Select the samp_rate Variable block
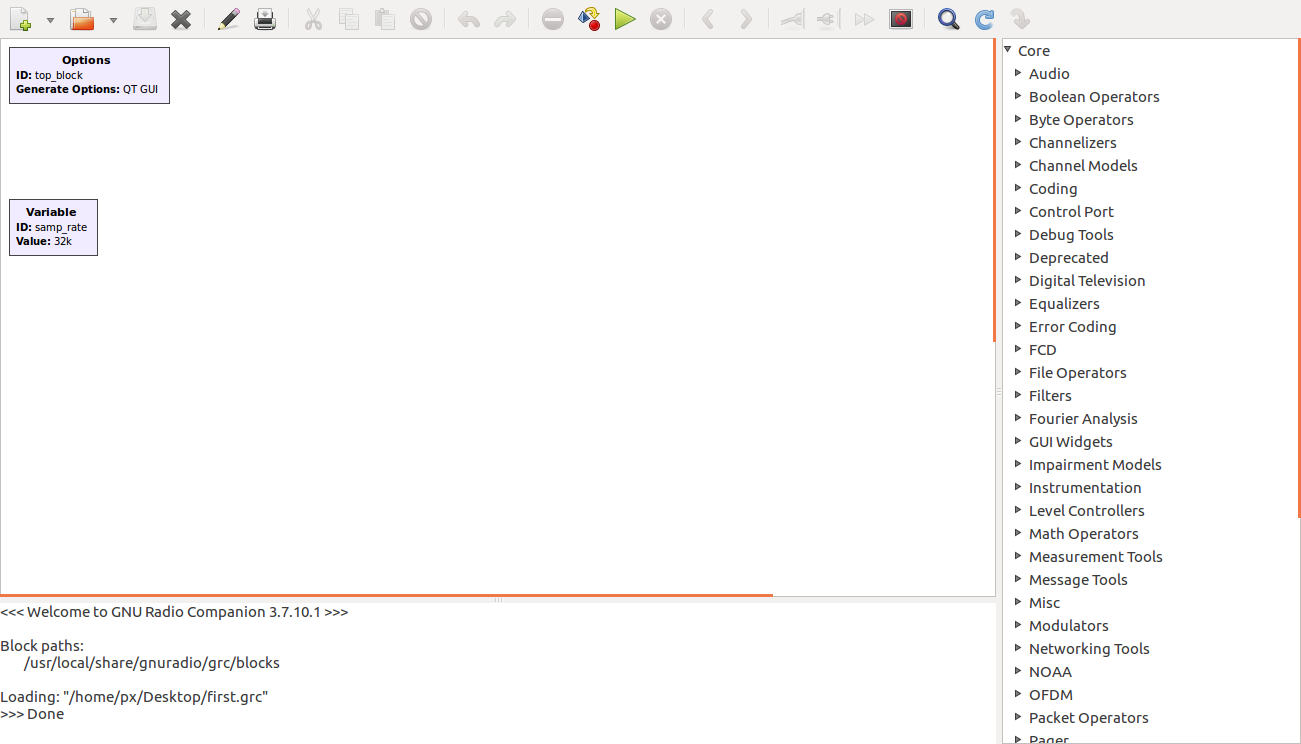1301x744 pixels. pos(53,227)
